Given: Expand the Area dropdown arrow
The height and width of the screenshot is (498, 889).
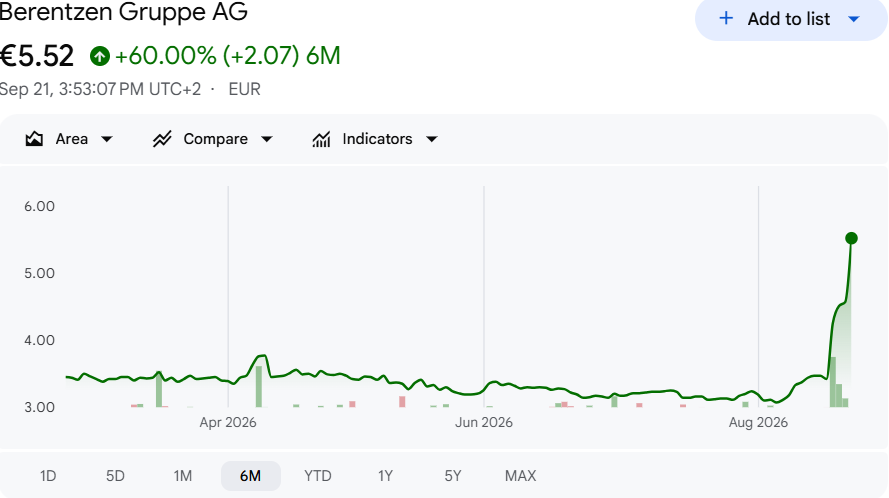Looking at the screenshot, I should click(107, 139).
